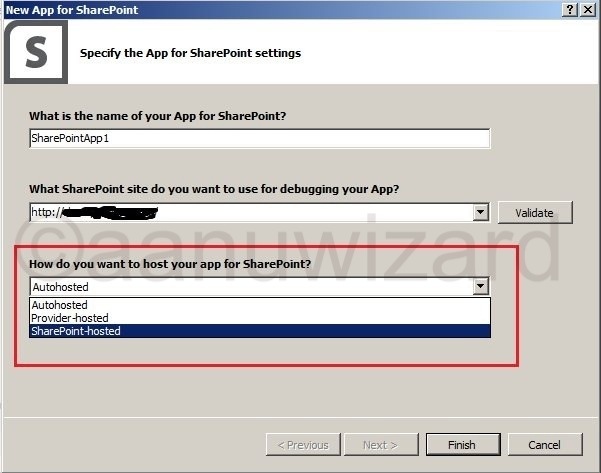The width and height of the screenshot is (601, 473).
Task: Click inside the debugging site URL box
Action: [x=250, y=212]
